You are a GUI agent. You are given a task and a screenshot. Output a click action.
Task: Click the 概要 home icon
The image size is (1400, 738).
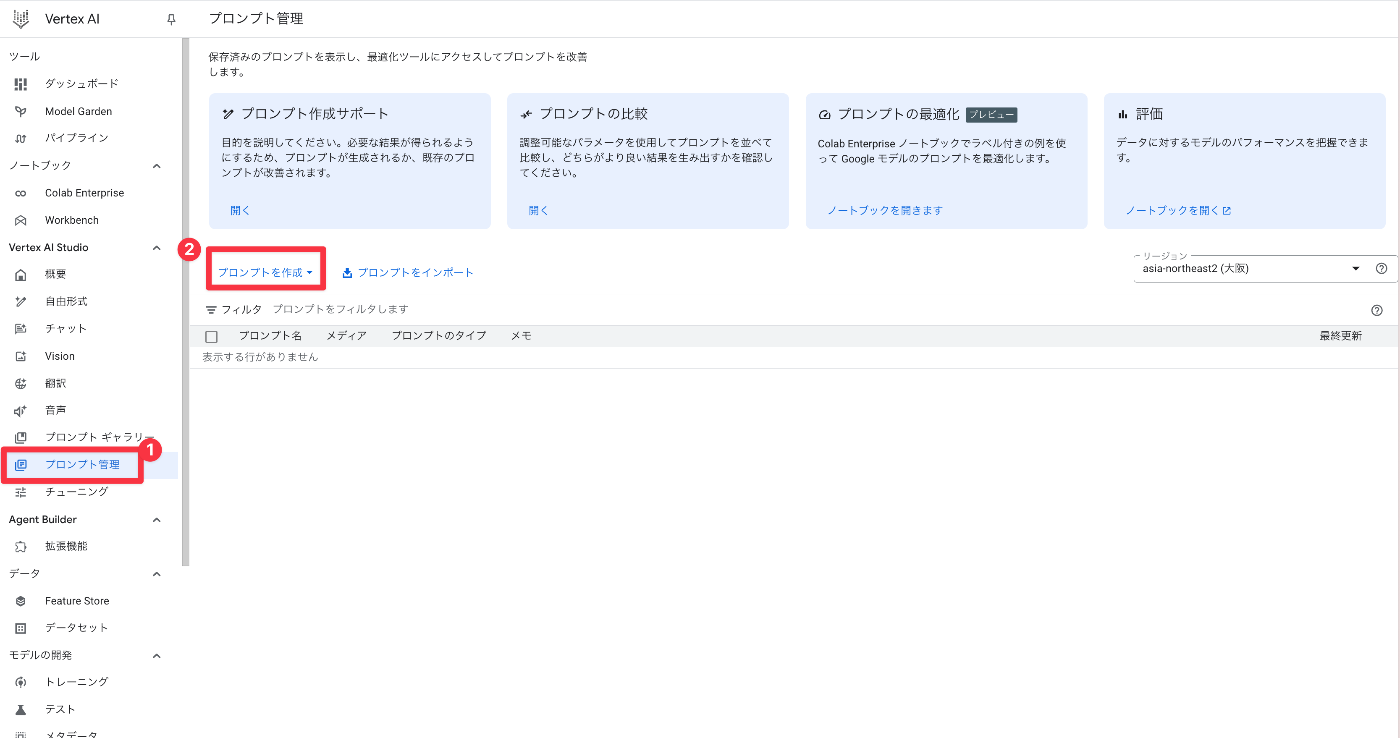(x=21, y=274)
